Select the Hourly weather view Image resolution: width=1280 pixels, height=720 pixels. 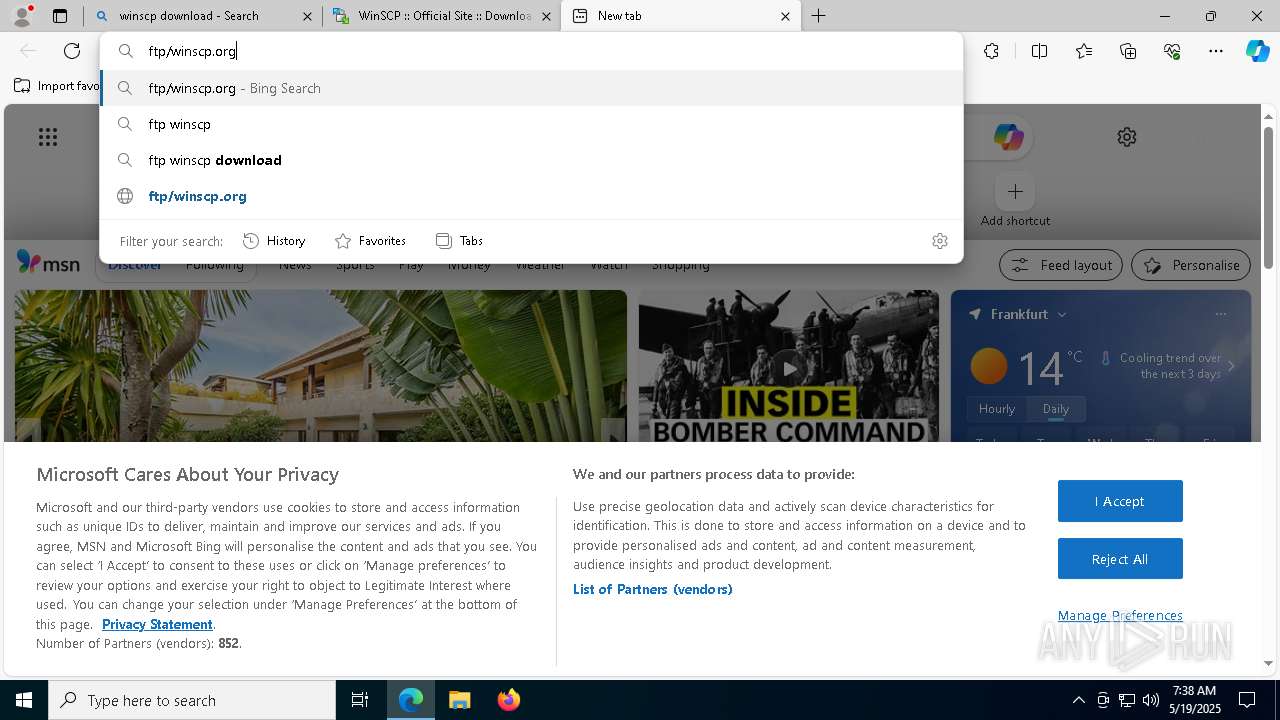coord(997,409)
